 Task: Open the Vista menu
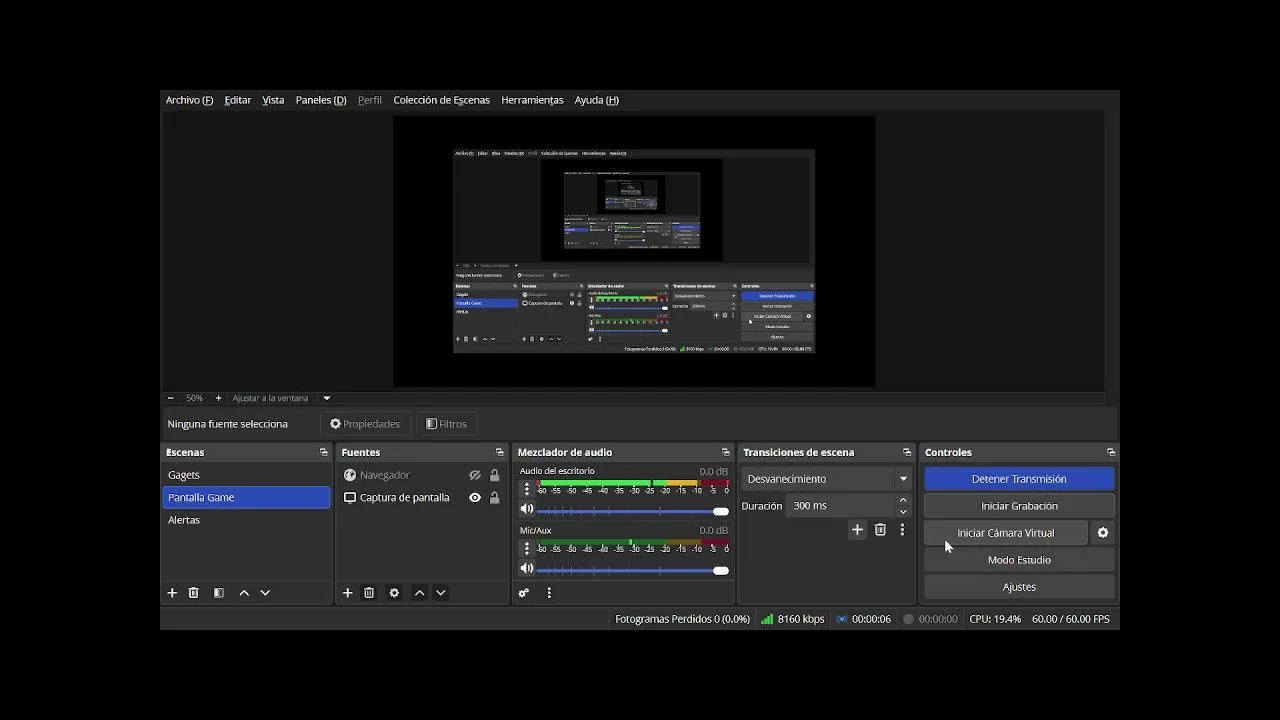(273, 100)
